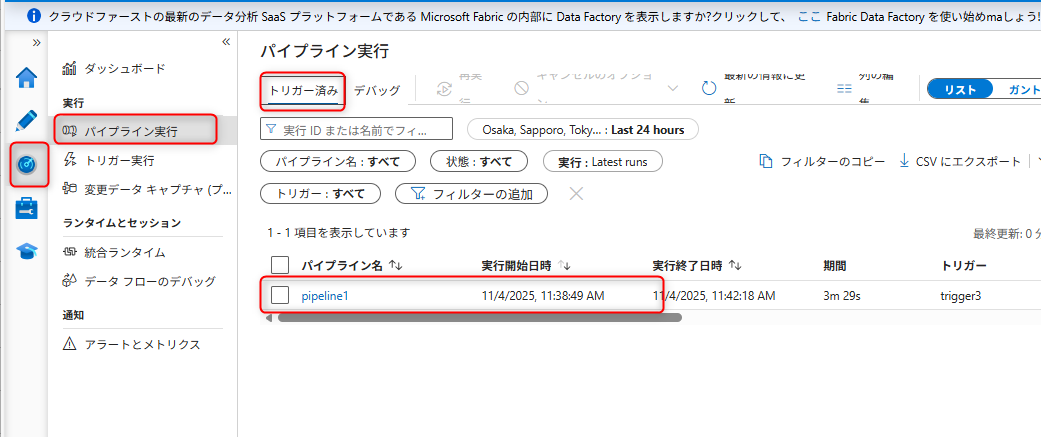Open the Home icon in left rail
Viewport: 1041px width, 437px height.
pyautogui.click(x=26, y=78)
